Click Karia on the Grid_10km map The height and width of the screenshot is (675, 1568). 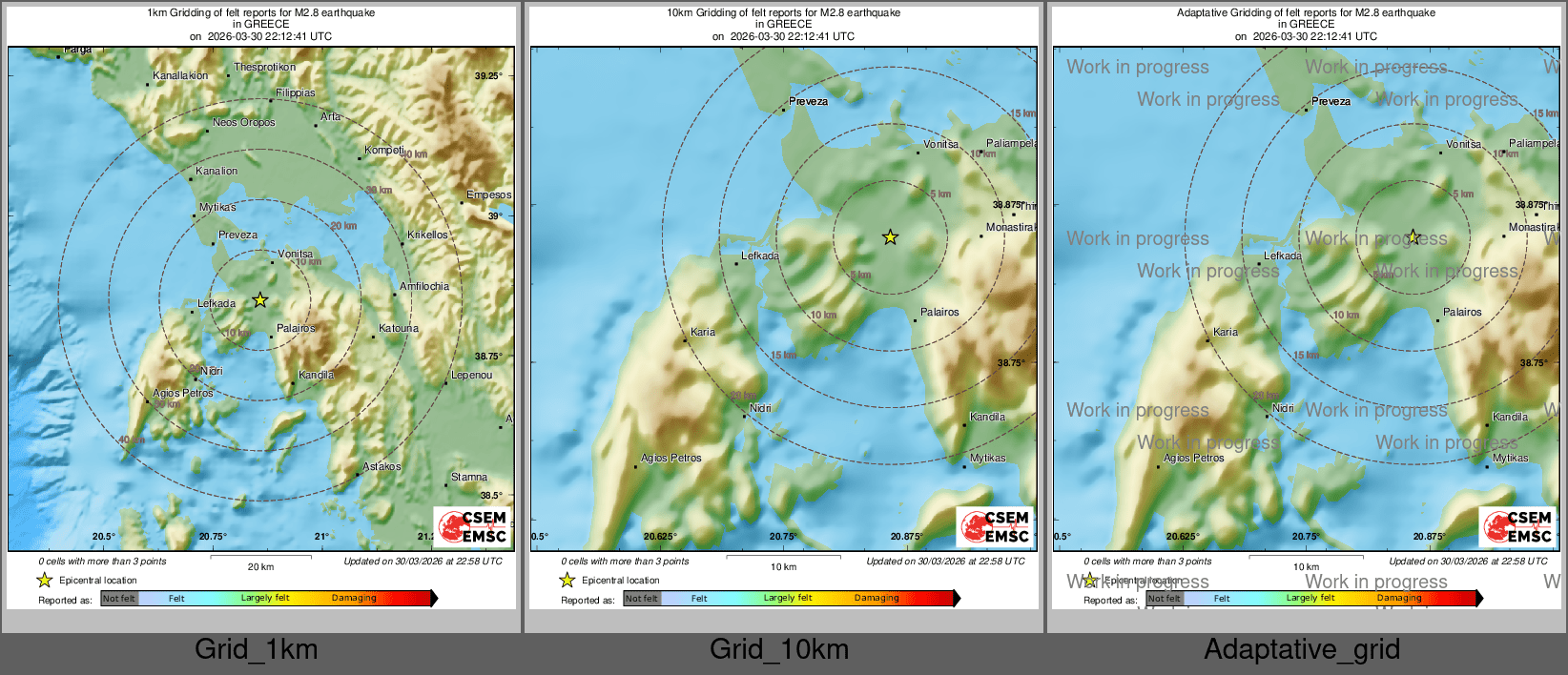coord(703,332)
